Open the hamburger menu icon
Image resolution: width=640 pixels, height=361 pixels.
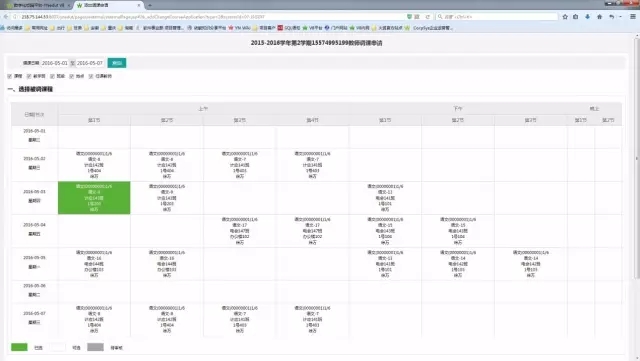[x=633, y=17]
